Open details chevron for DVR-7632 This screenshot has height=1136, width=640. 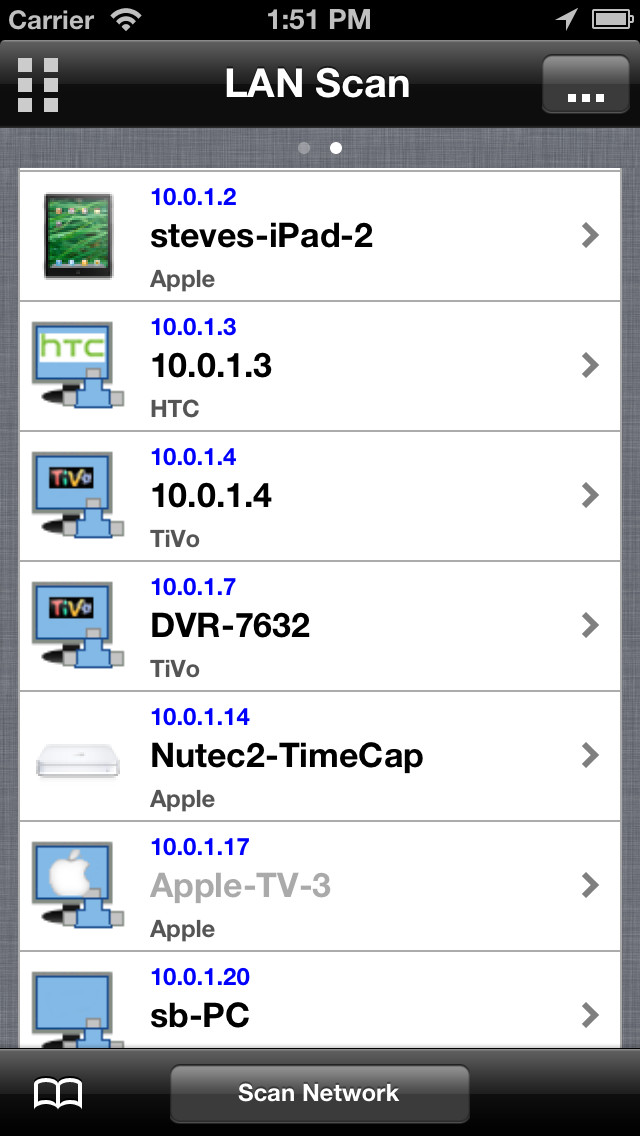(x=591, y=625)
